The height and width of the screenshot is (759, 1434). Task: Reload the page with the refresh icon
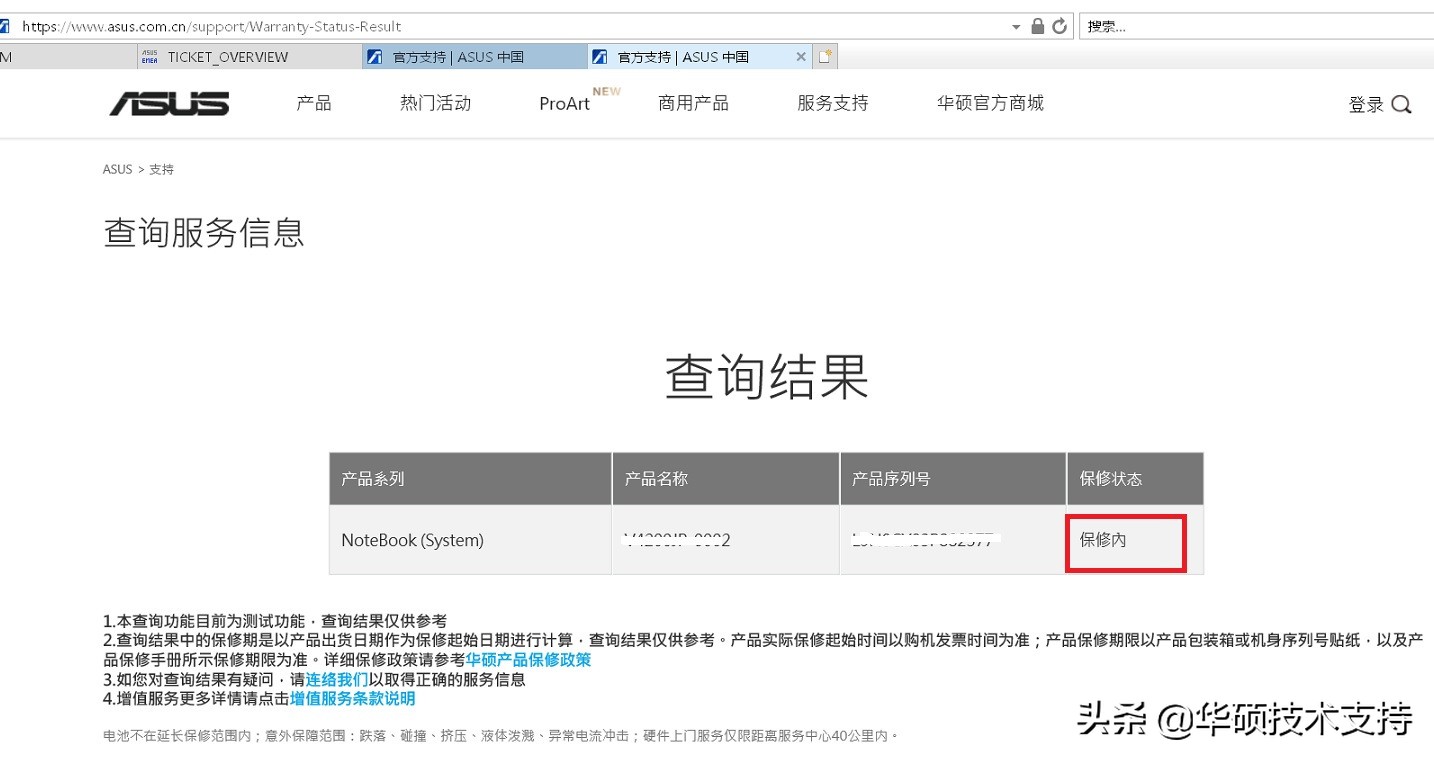[x=1060, y=25]
